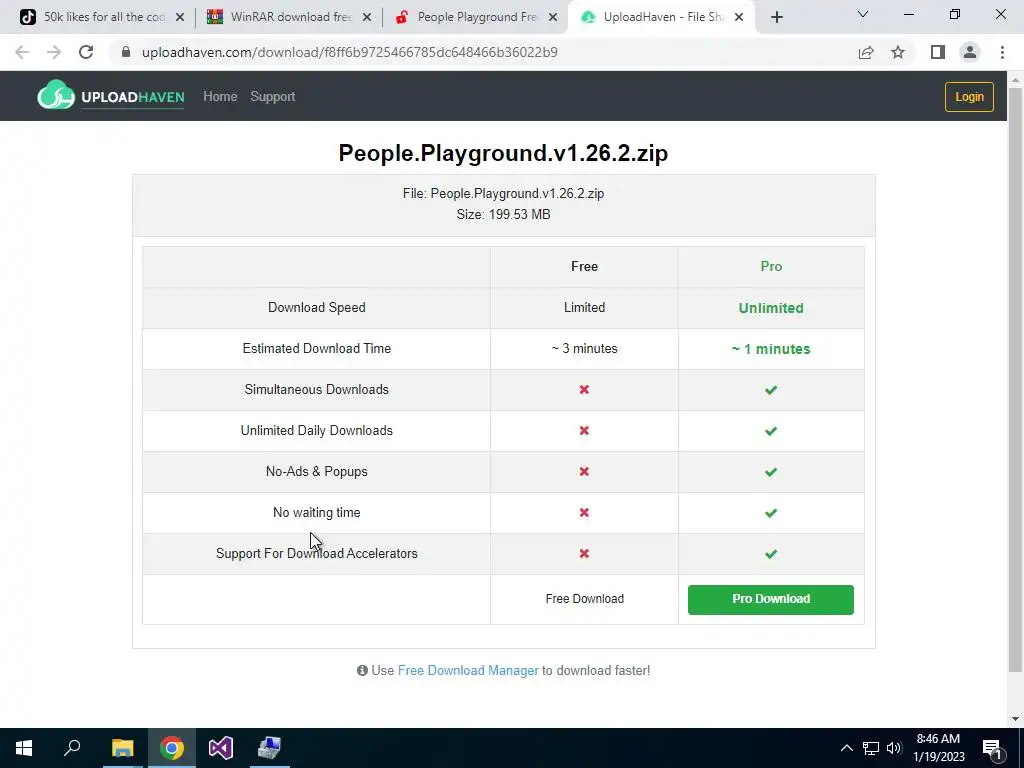
Task: Click the UPLOADHAVEN brand text
Action: pos(133,97)
